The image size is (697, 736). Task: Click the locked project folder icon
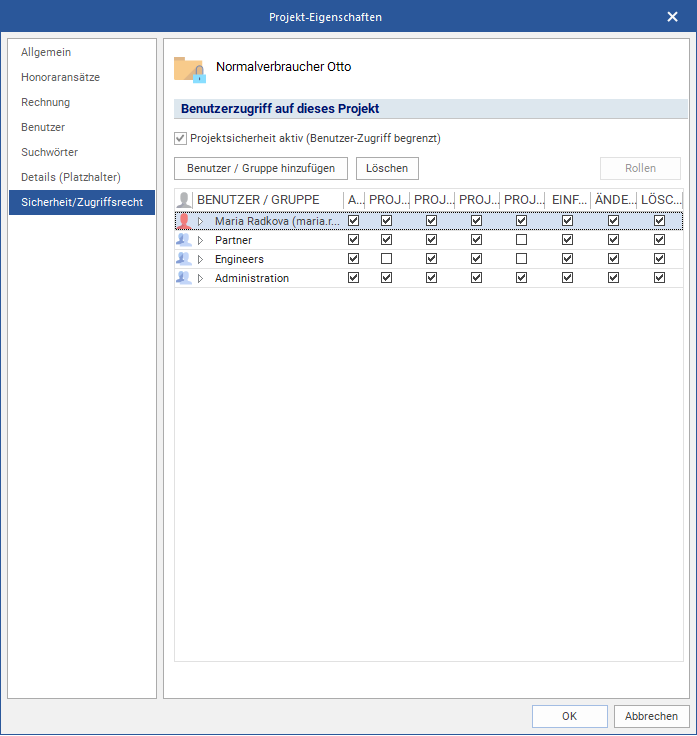[x=190, y=69]
